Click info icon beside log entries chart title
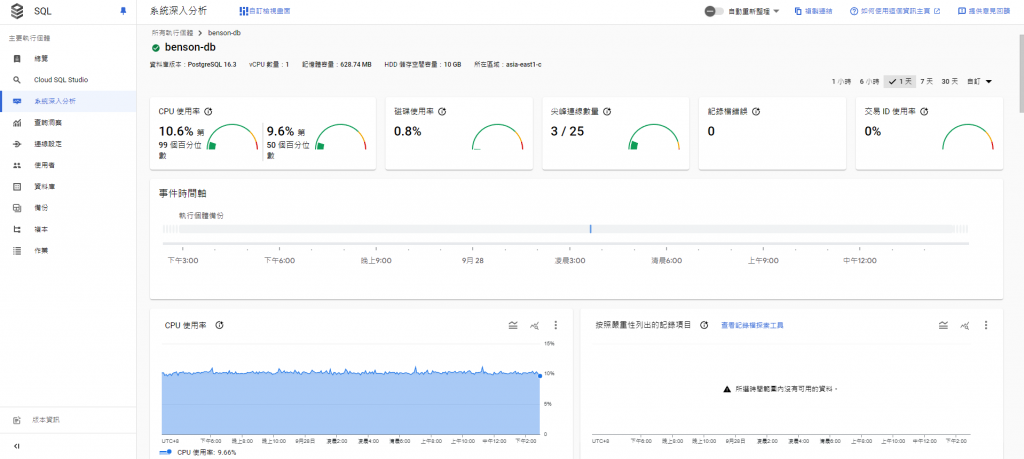 (704, 325)
